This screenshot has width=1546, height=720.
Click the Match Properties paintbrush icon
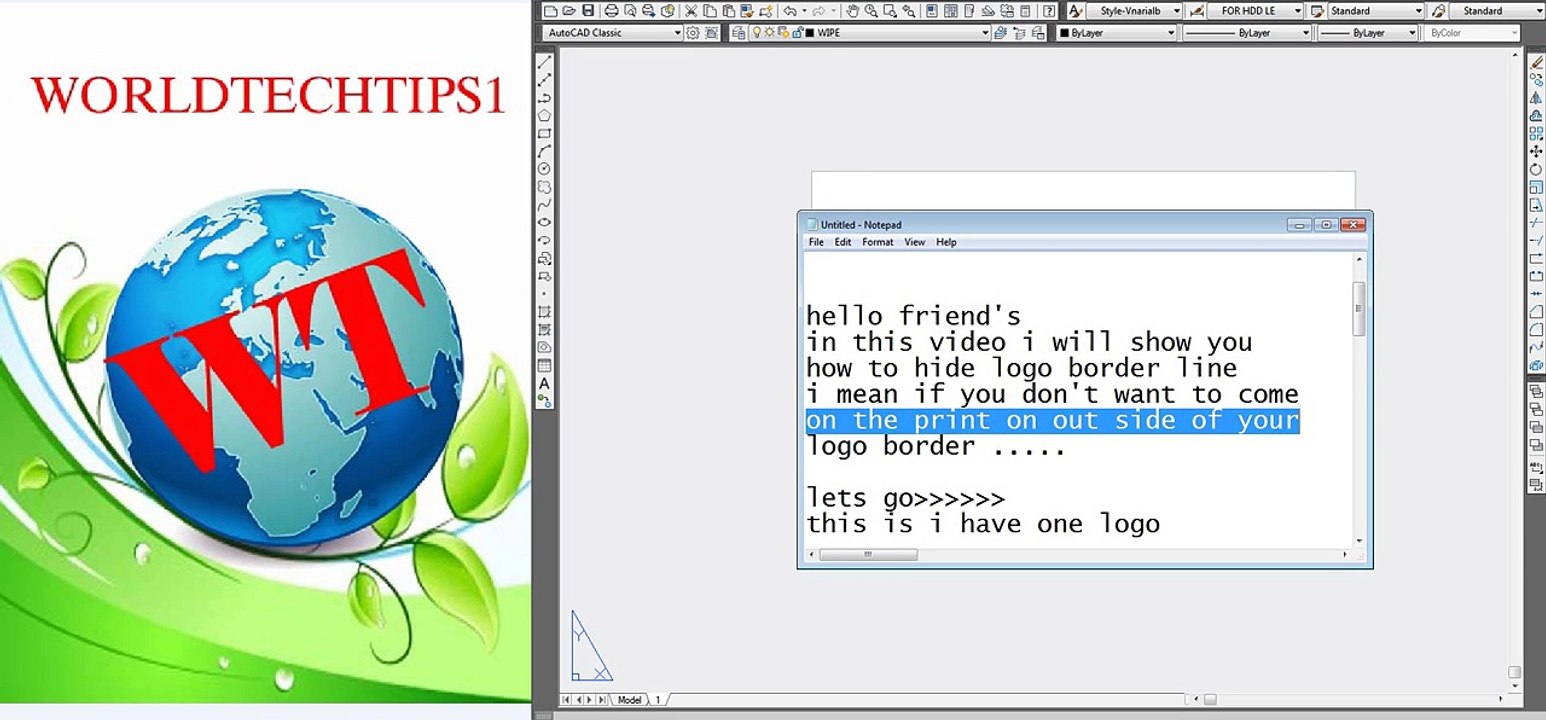pyautogui.click(x=747, y=11)
